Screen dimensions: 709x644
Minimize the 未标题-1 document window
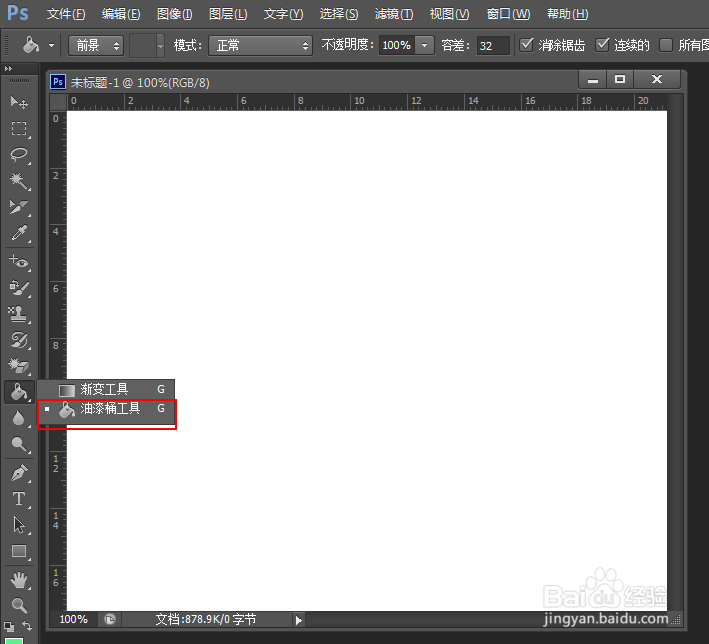pyautogui.click(x=593, y=80)
